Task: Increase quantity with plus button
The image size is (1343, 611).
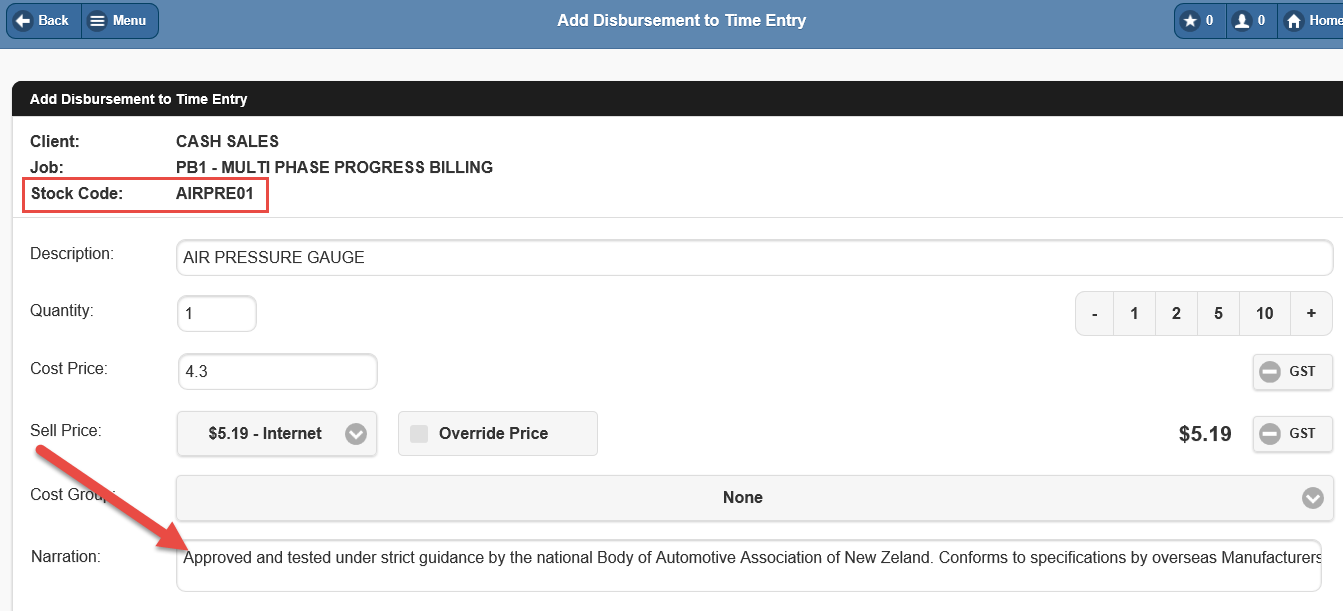Action: [1310, 314]
